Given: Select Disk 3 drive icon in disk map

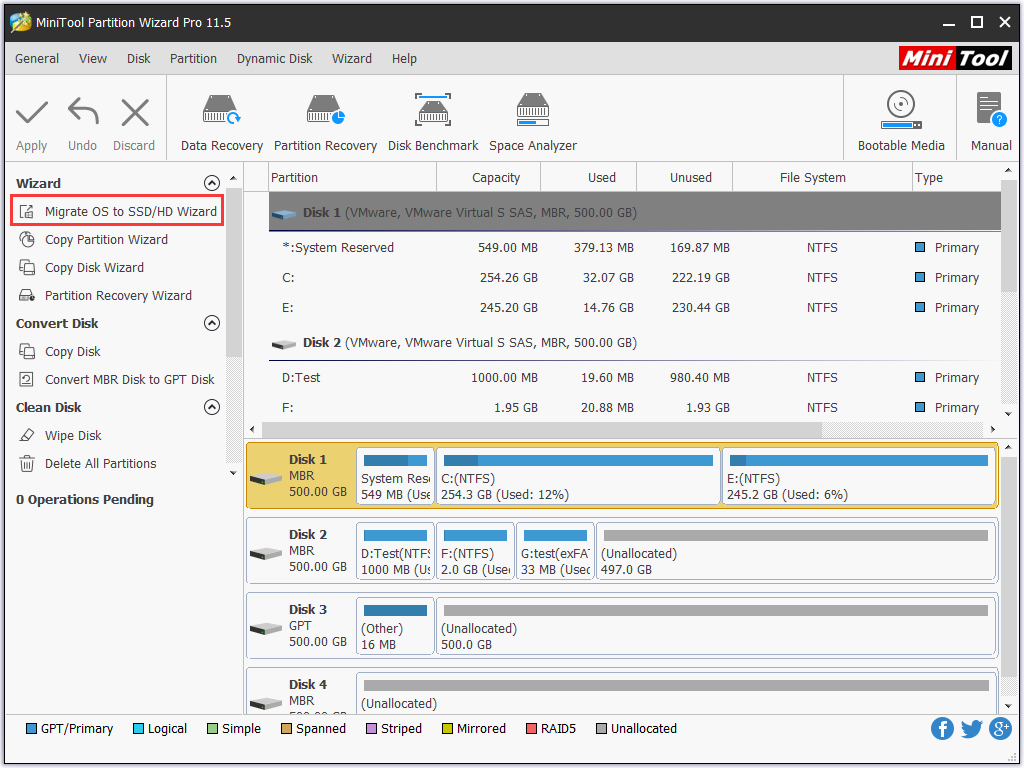Looking at the screenshot, I should tap(266, 628).
